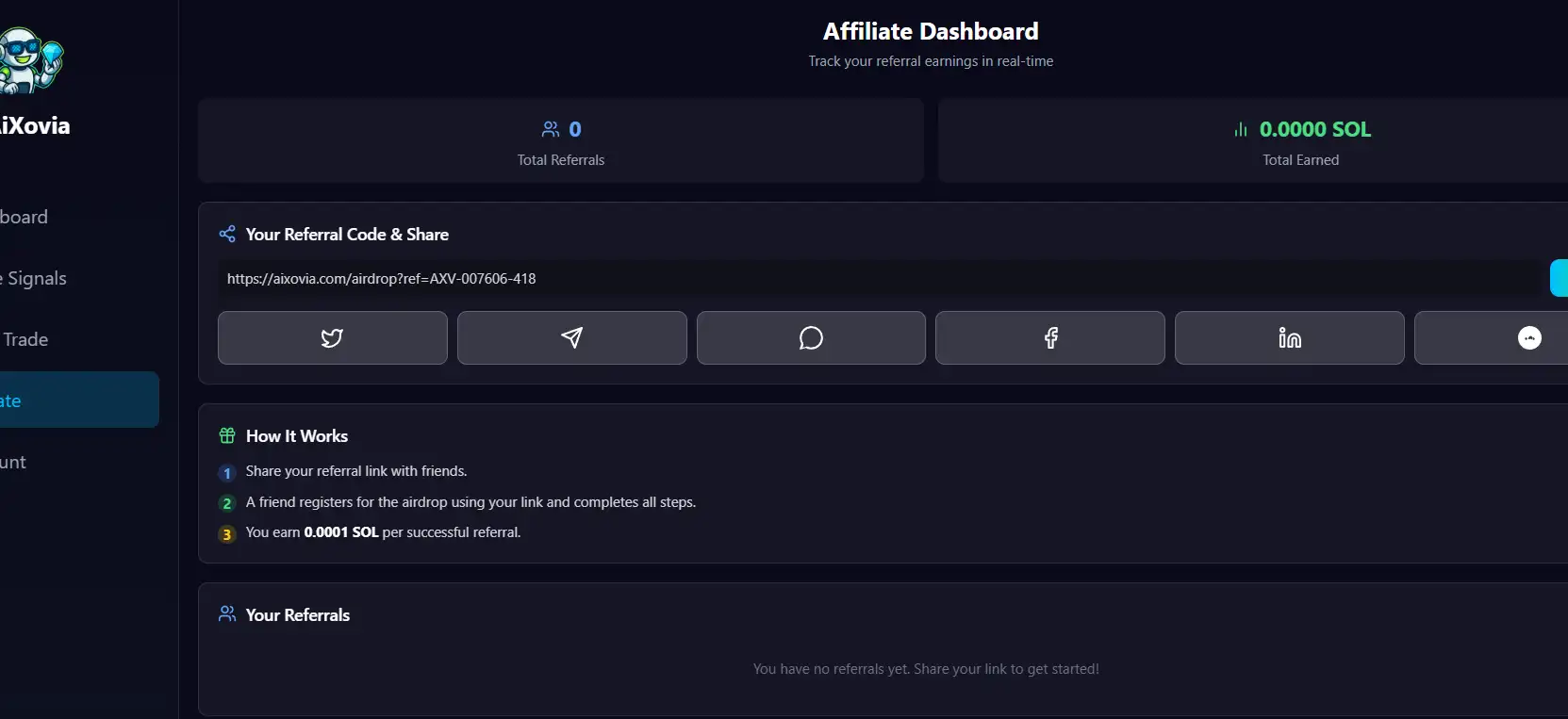Click people icon next to Total Referrals count

click(551, 129)
